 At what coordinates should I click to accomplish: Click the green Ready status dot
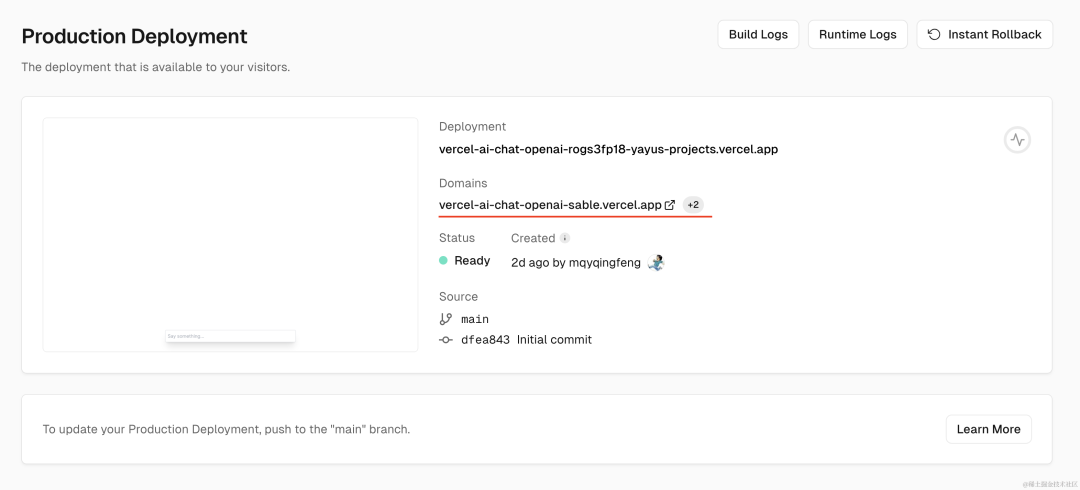click(444, 261)
